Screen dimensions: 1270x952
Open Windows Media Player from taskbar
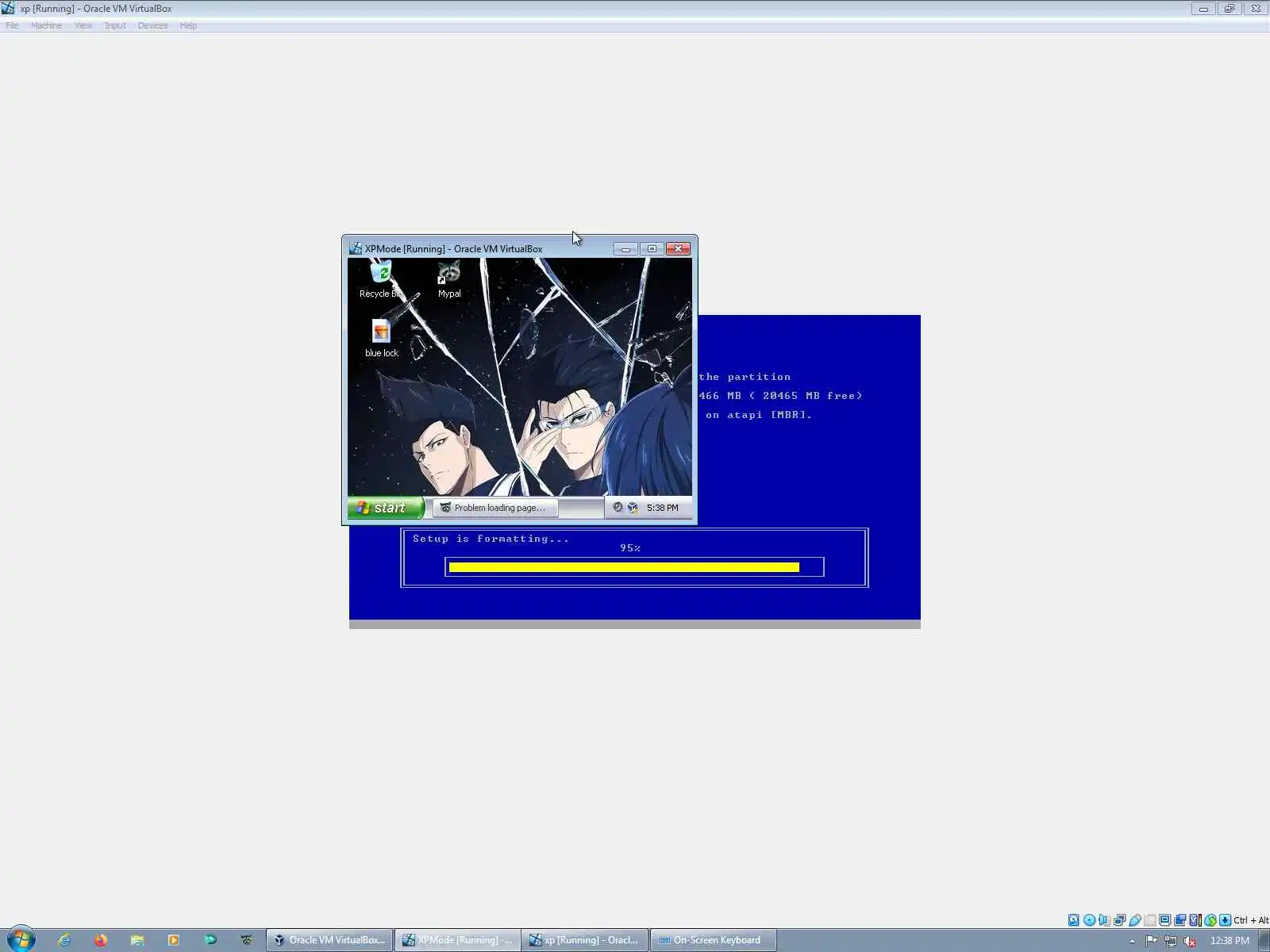coord(174,940)
